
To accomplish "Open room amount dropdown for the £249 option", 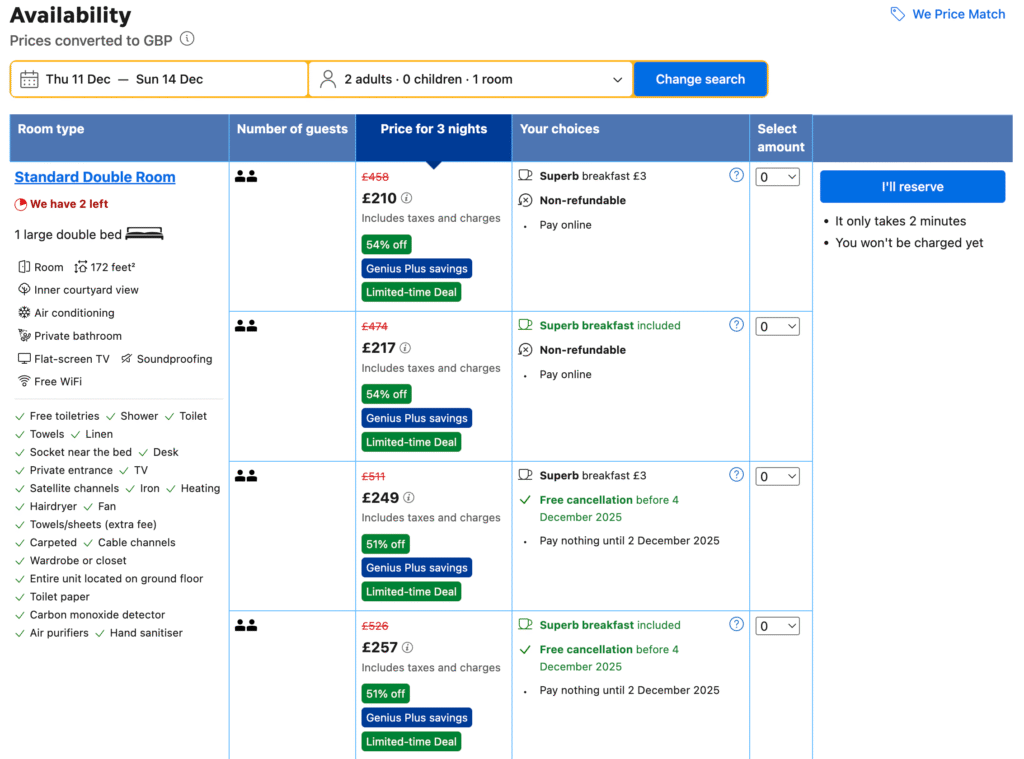I will [x=777, y=477].
